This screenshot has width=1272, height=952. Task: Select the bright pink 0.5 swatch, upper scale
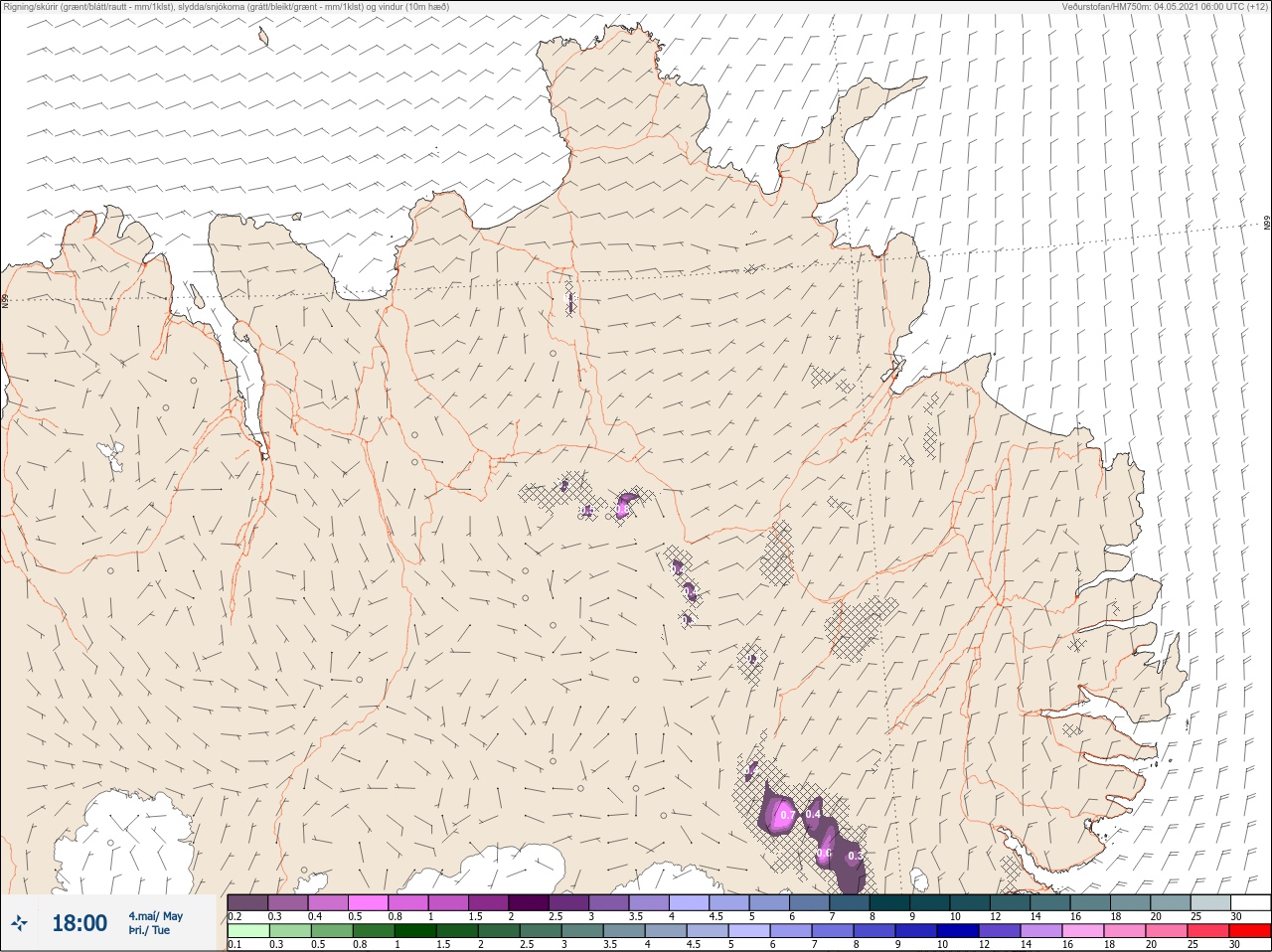click(369, 903)
